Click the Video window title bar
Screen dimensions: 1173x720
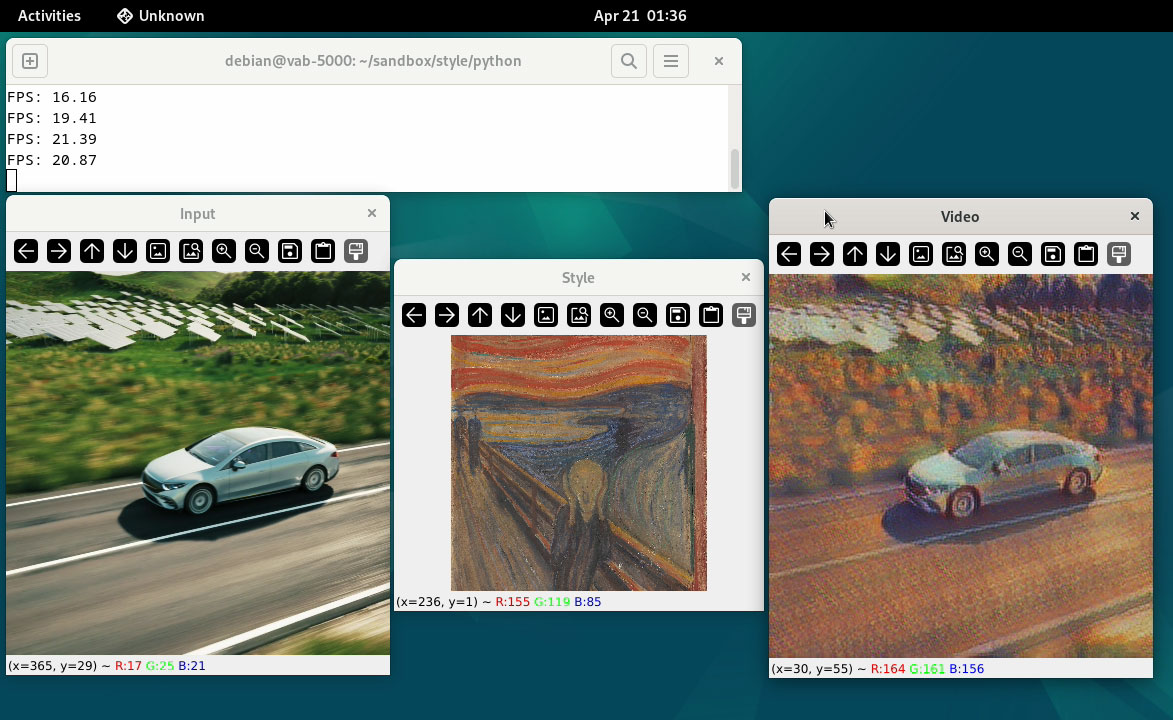pyautogui.click(x=961, y=216)
